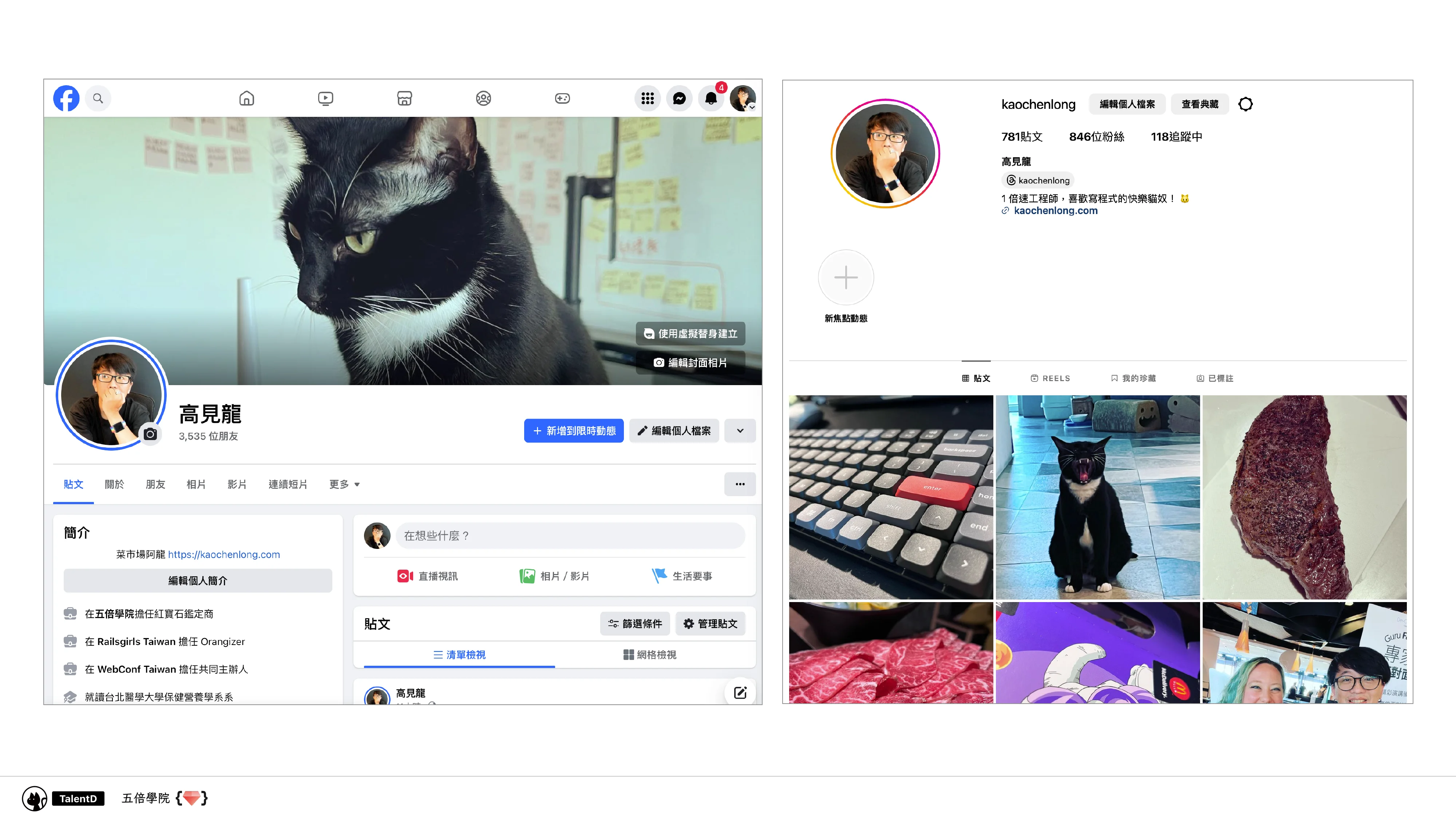
Task: Click the 新增到限時動態 button
Action: [x=573, y=431]
